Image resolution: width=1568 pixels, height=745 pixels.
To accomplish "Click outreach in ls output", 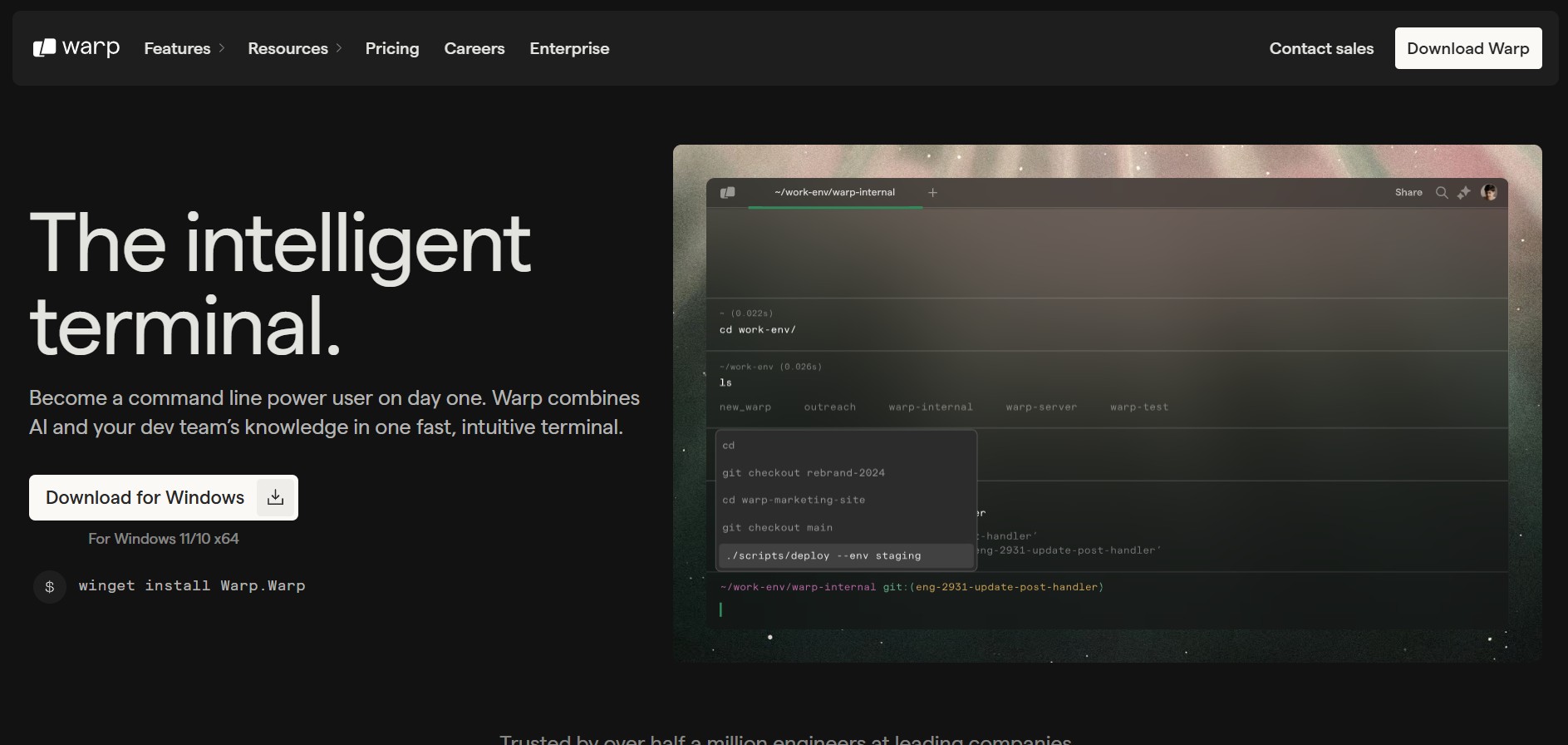I will (x=829, y=407).
